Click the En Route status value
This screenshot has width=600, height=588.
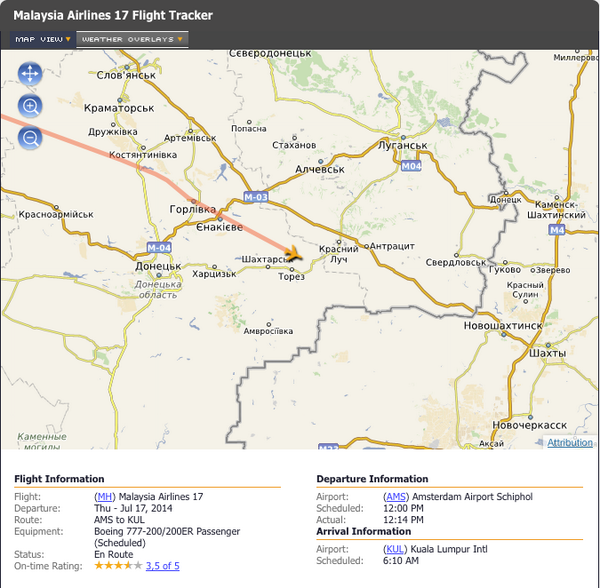tap(114, 554)
